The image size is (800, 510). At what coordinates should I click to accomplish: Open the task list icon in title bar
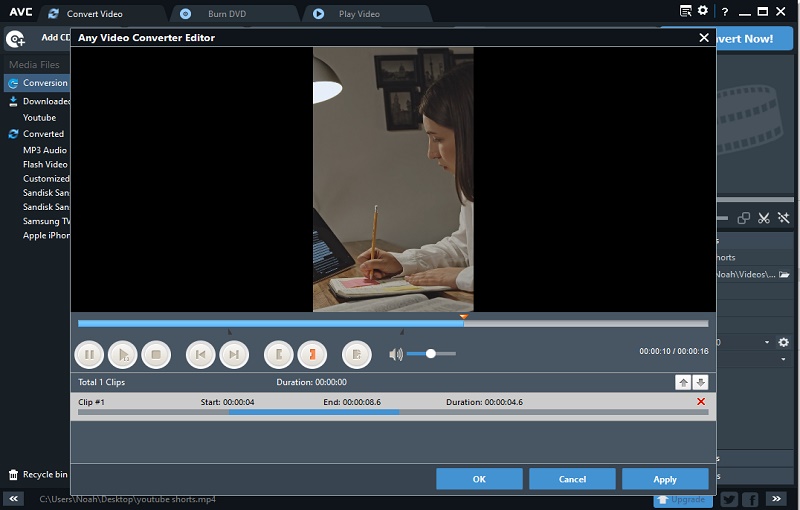click(x=686, y=10)
